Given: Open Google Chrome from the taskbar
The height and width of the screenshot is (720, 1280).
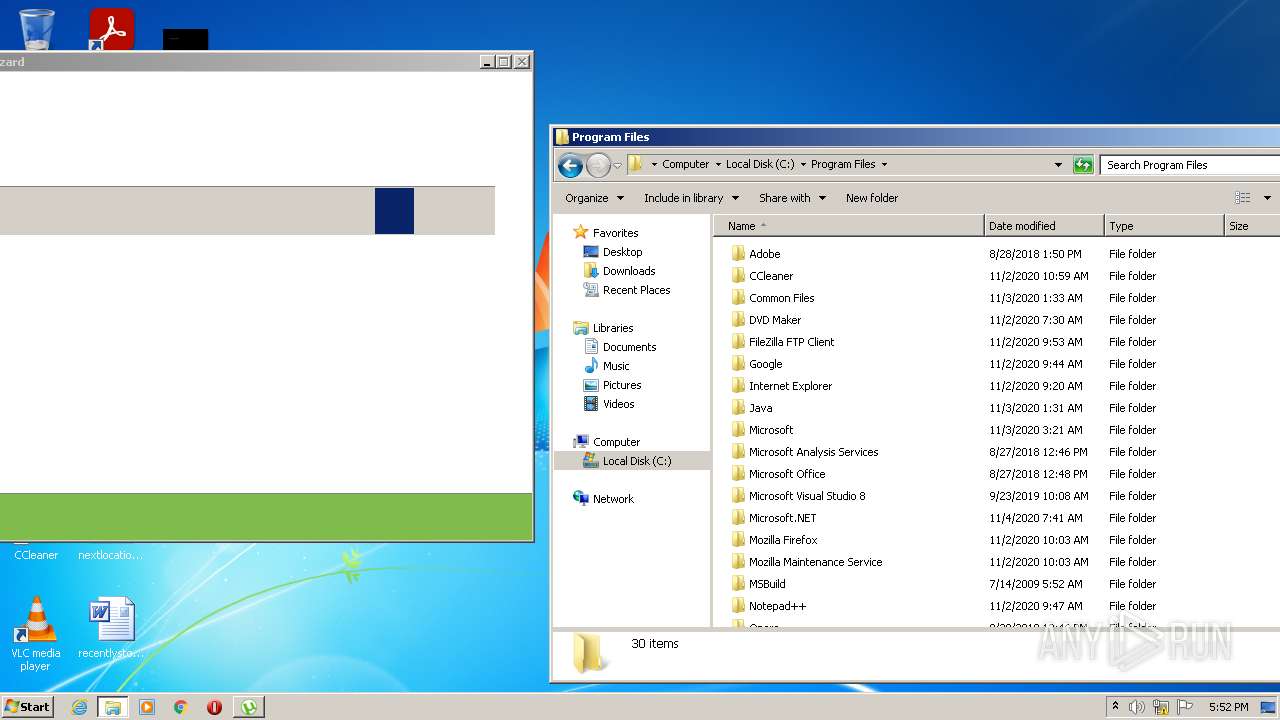Looking at the screenshot, I should pyautogui.click(x=181, y=707).
